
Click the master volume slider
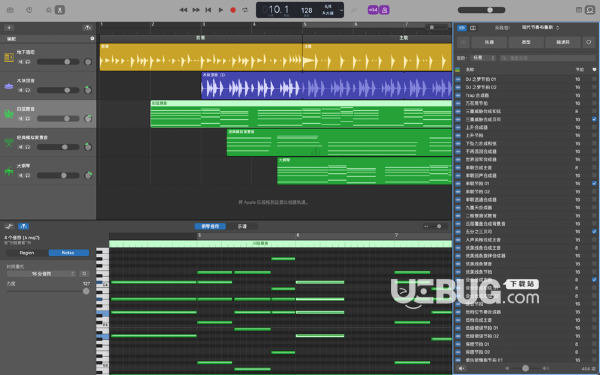pyautogui.click(x=481, y=10)
